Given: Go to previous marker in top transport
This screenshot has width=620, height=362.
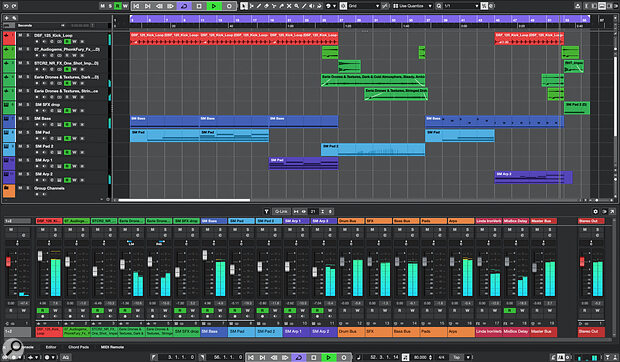Looking at the screenshot, I should (136, 6).
